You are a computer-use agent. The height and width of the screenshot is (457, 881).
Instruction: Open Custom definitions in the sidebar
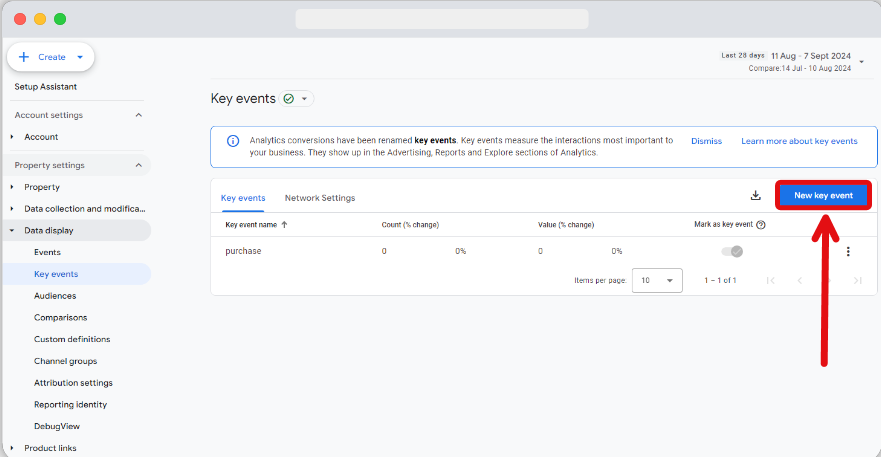point(72,340)
